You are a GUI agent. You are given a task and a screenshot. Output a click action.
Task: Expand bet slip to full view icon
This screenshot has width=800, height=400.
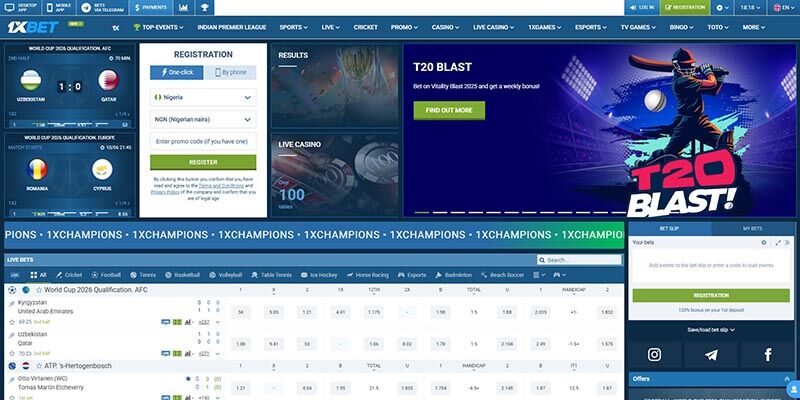[x=778, y=243]
